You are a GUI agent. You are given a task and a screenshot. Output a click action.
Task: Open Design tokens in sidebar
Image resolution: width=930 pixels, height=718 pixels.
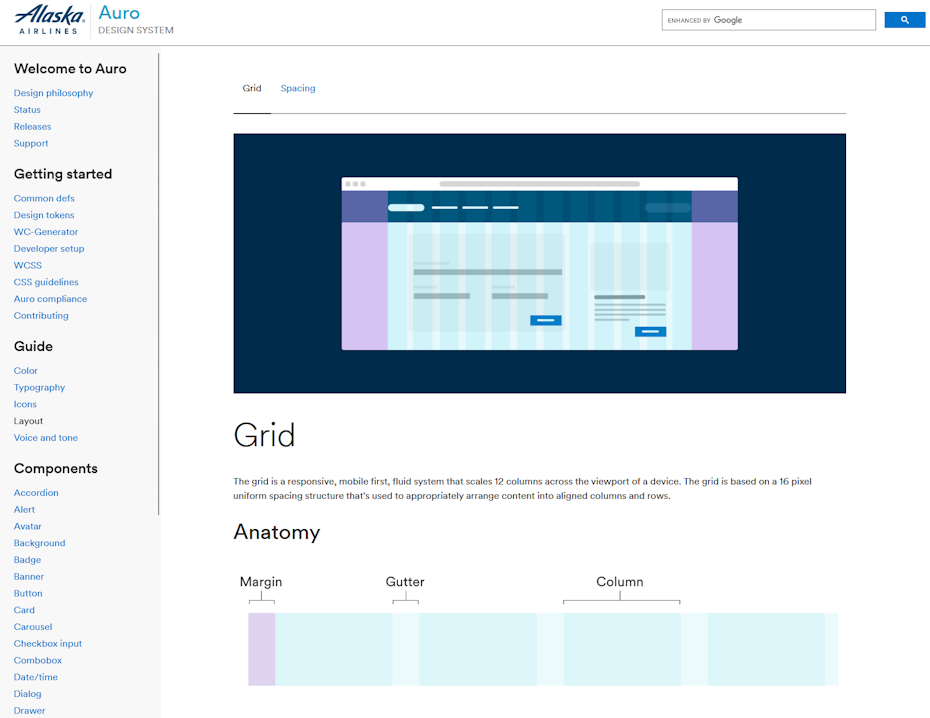44,215
